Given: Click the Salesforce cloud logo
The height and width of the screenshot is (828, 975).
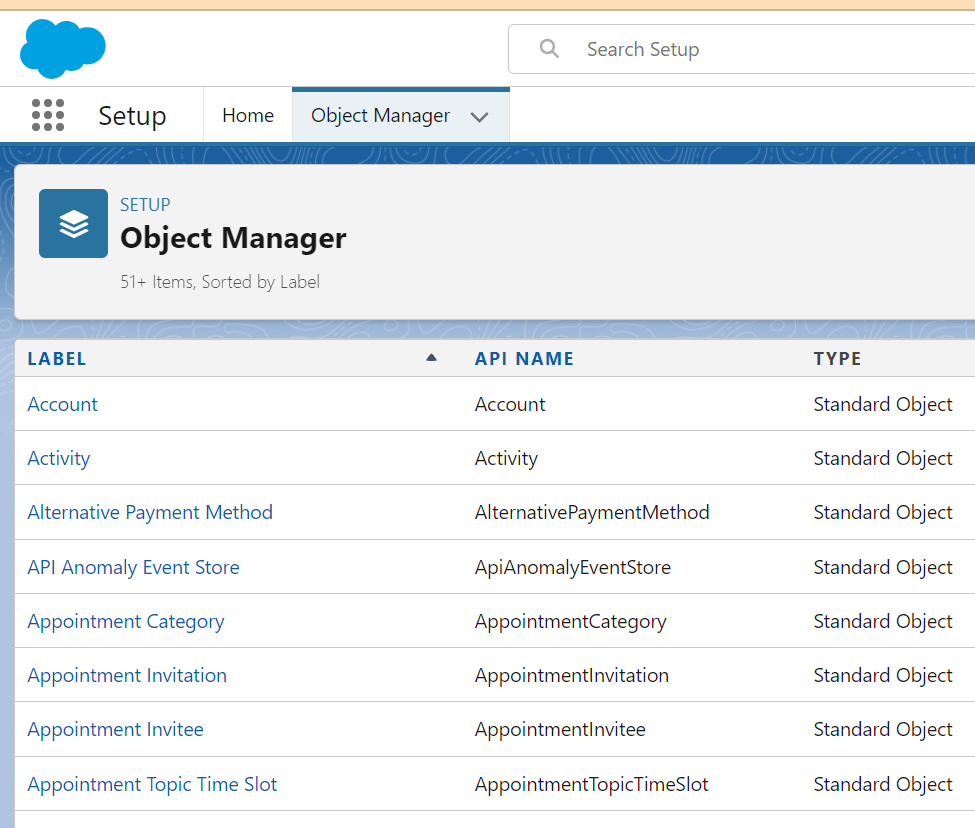Looking at the screenshot, I should (63, 48).
